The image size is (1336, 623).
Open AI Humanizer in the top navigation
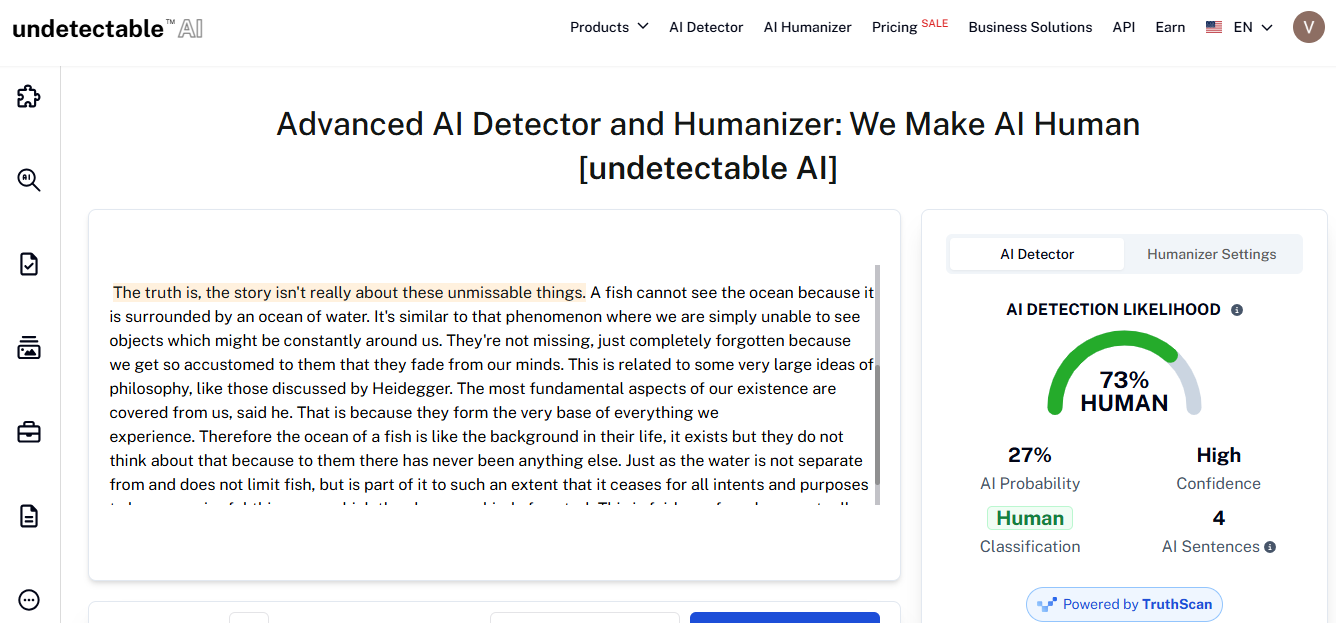(x=807, y=27)
